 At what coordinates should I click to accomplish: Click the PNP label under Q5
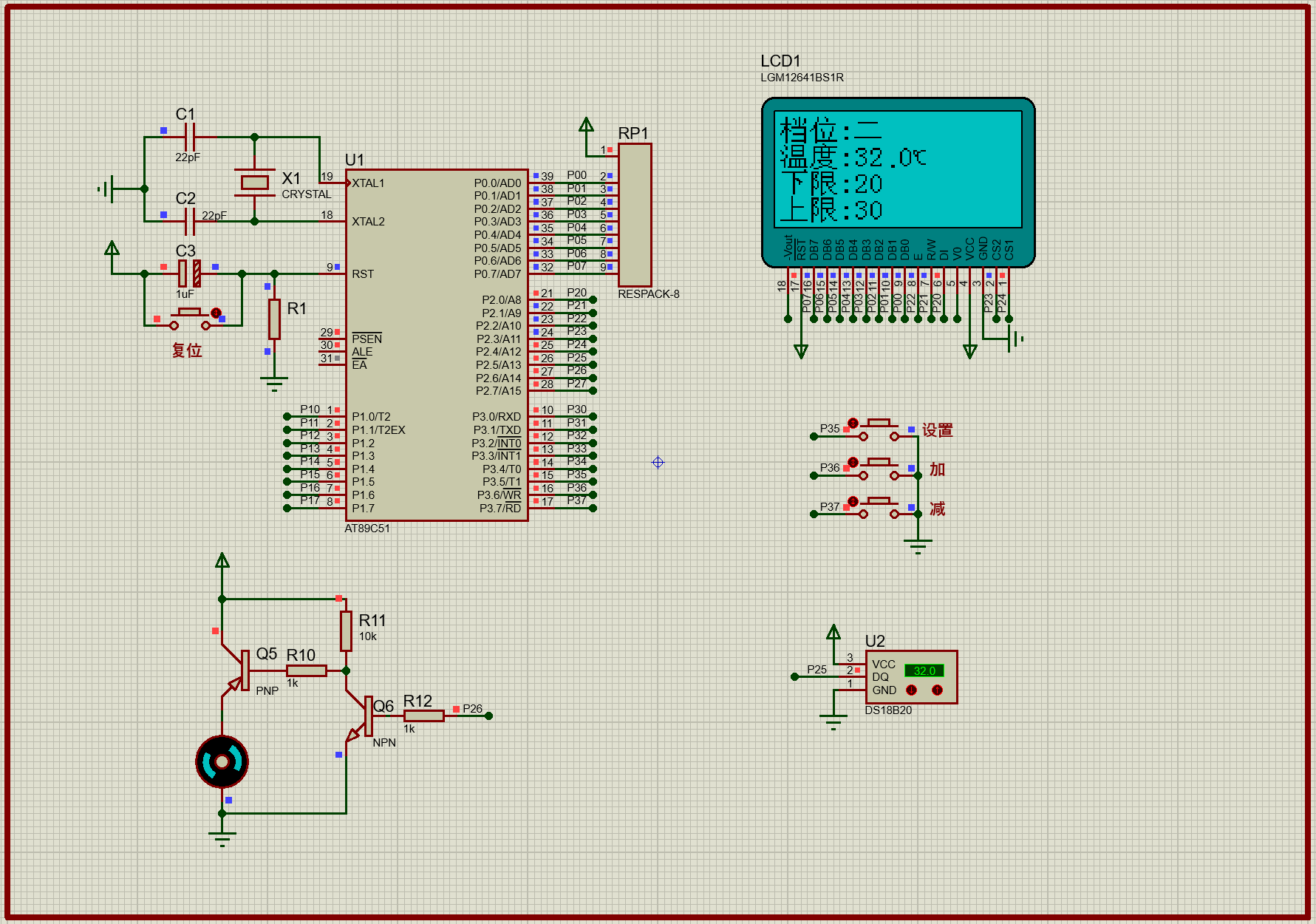click(x=267, y=690)
